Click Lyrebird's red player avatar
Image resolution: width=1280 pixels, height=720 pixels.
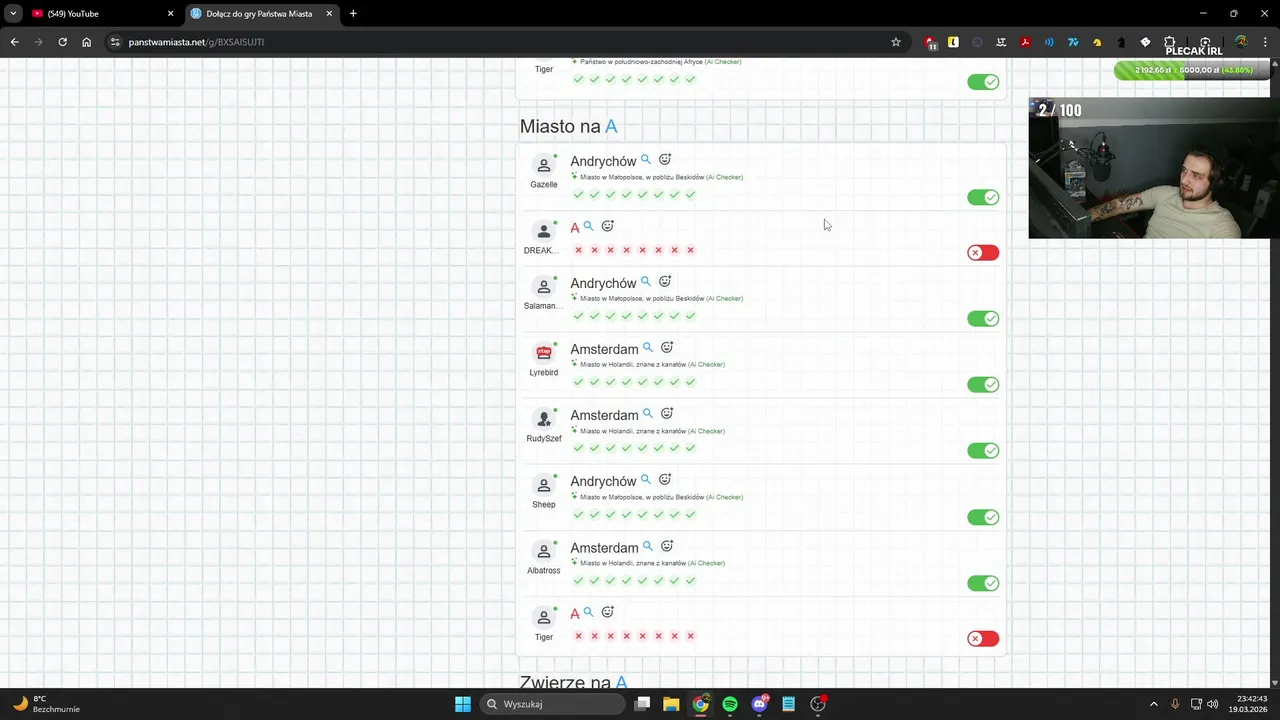tap(544, 352)
